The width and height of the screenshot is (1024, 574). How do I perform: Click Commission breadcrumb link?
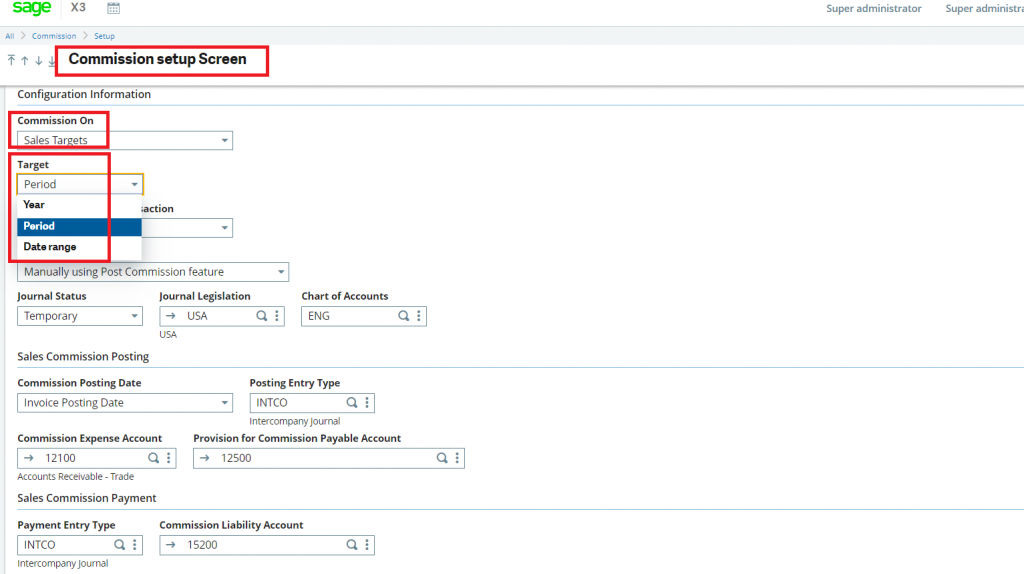click(x=54, y=36)
